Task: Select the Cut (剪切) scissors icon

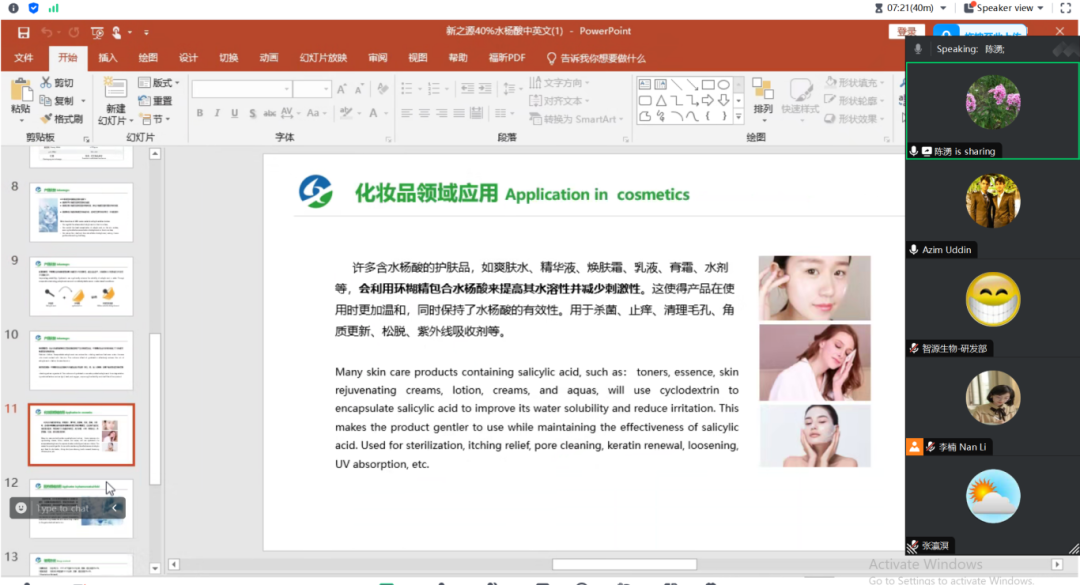Action: pos(47,83)
